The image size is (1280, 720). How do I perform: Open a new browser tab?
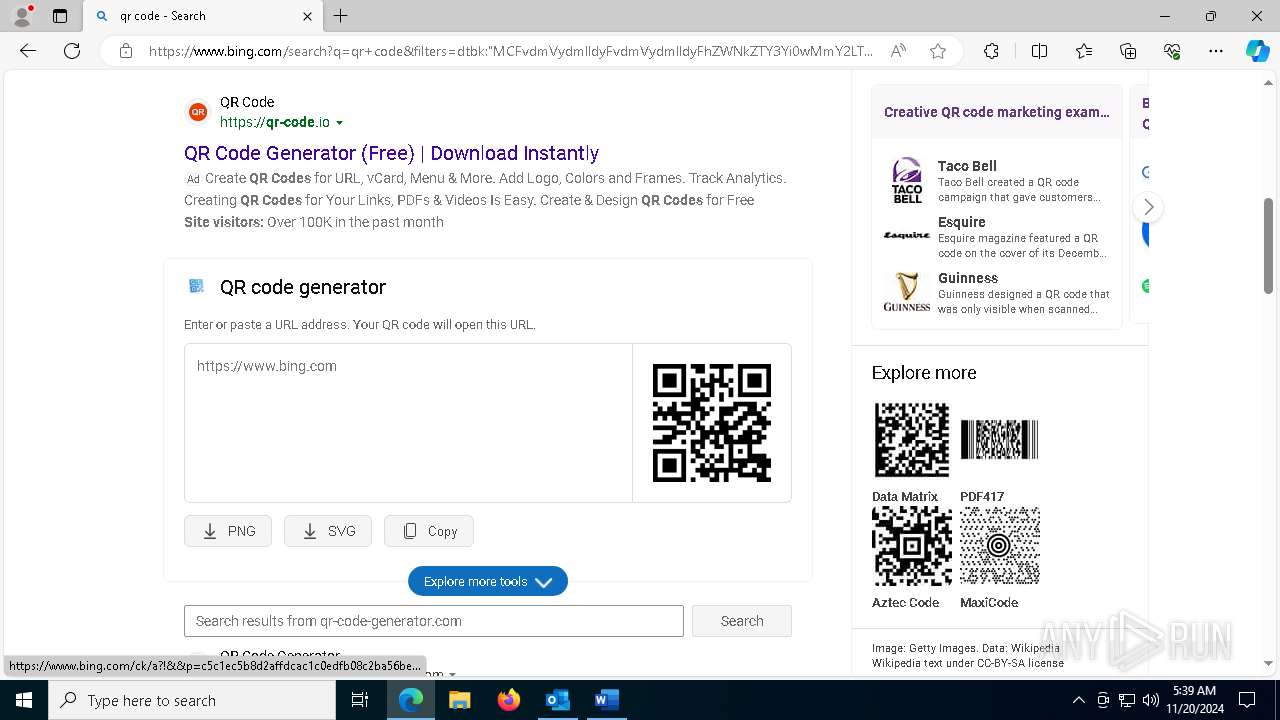click(341, 16)
